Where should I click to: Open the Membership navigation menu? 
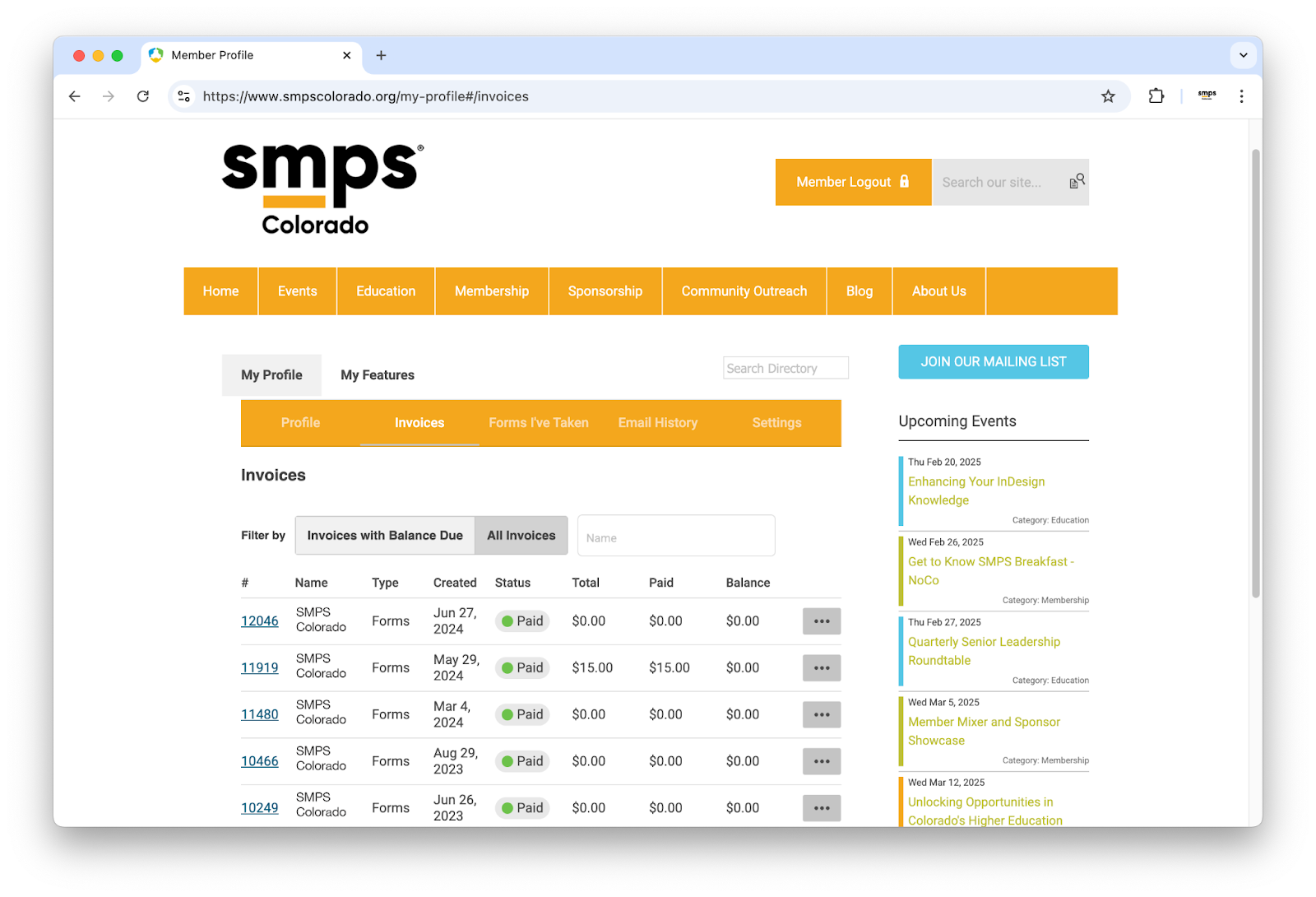492,291
